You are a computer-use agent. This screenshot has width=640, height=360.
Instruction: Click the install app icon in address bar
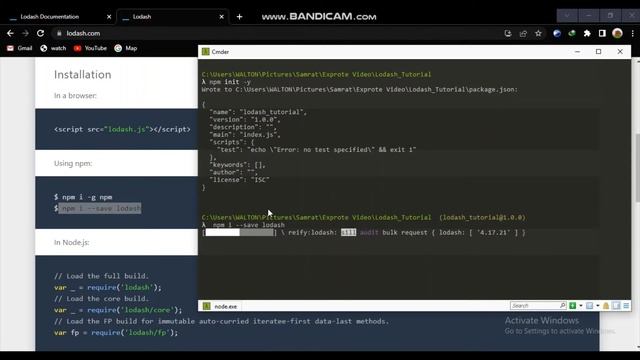tap(508, 33)
